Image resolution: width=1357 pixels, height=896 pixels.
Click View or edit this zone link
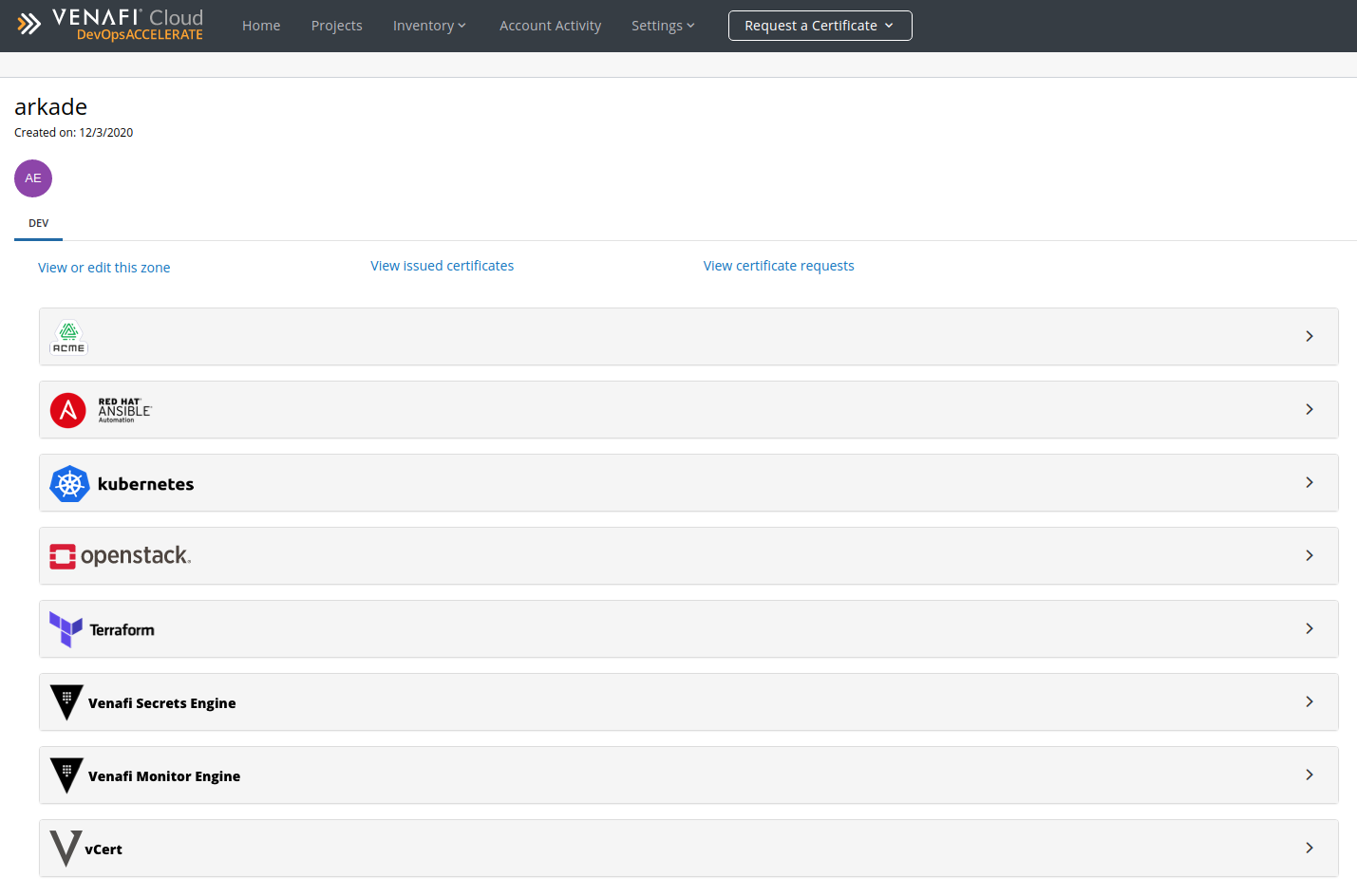point(104,268)
